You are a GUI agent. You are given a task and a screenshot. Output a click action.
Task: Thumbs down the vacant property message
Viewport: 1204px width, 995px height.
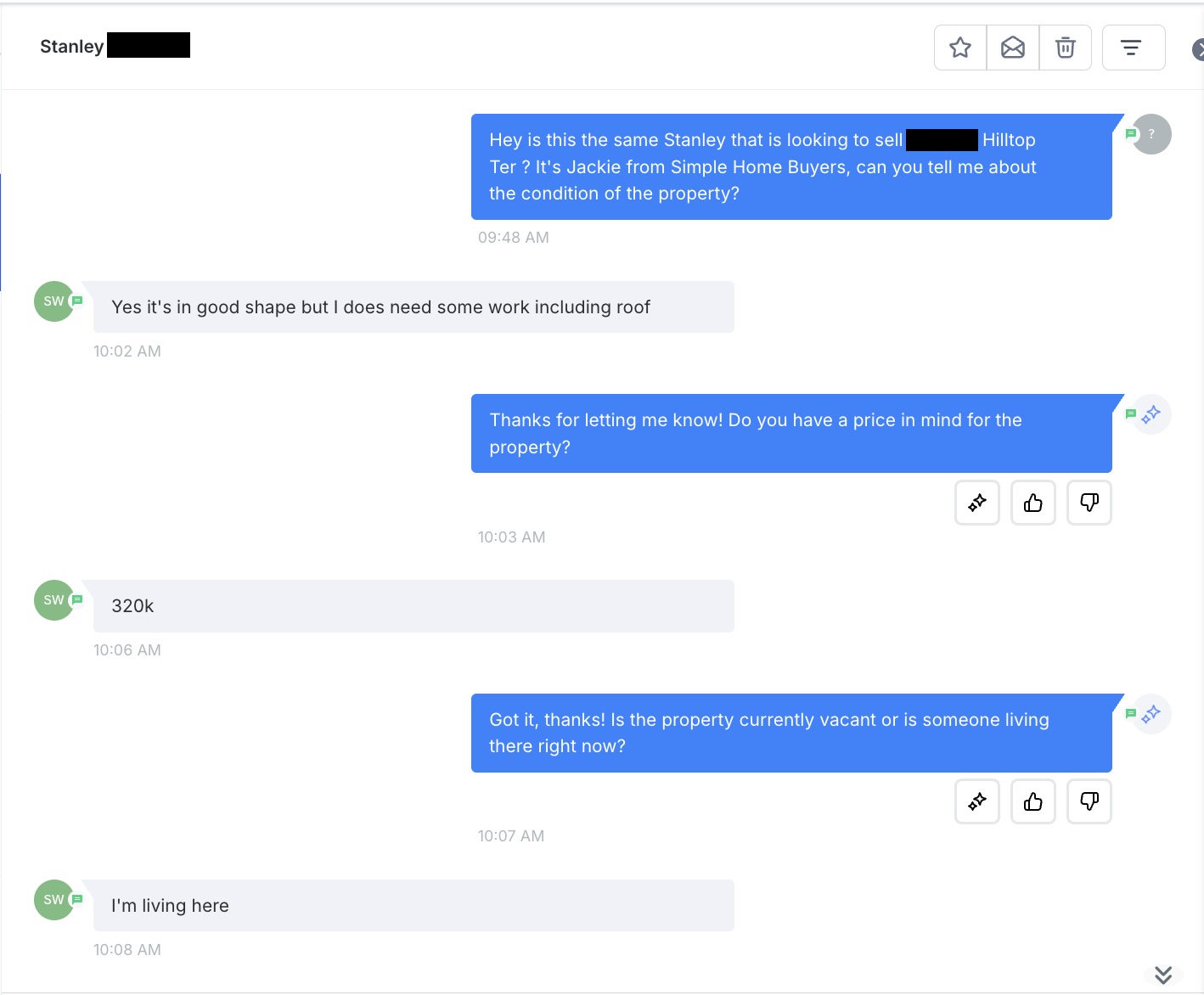[x=1089, y=801]
